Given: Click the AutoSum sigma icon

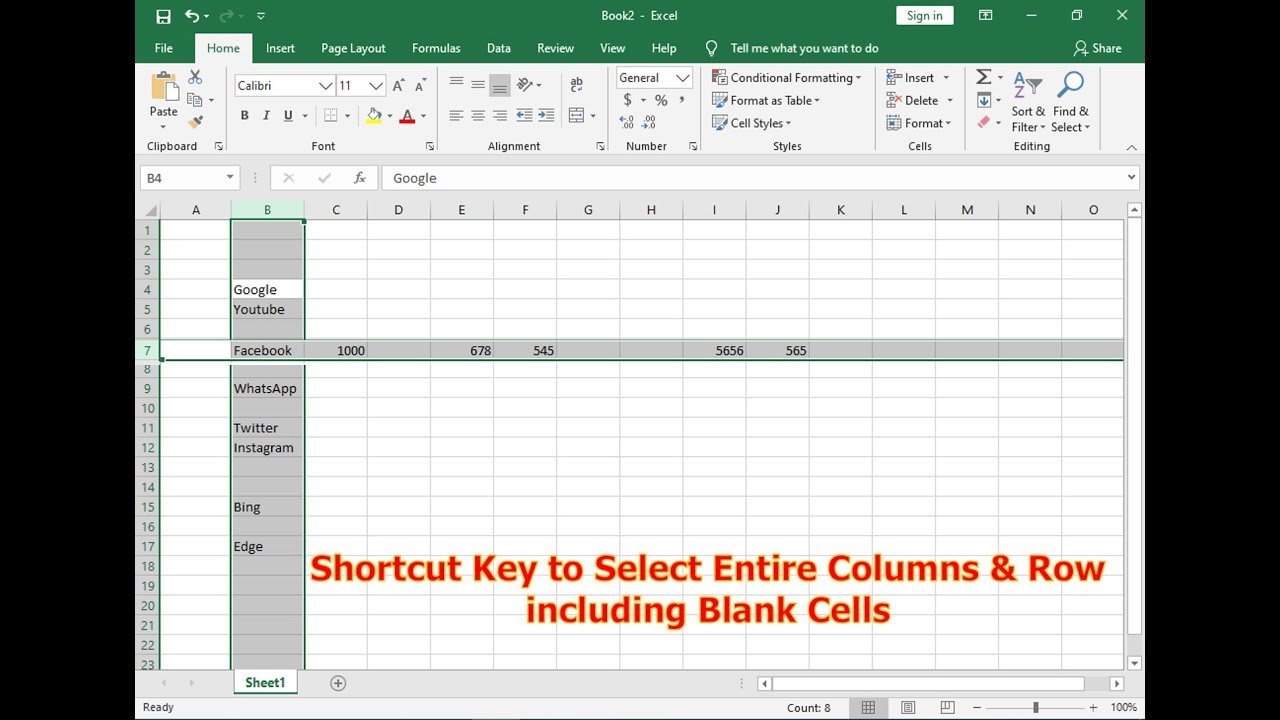Looking at the screenshot, I should point(983,77).
